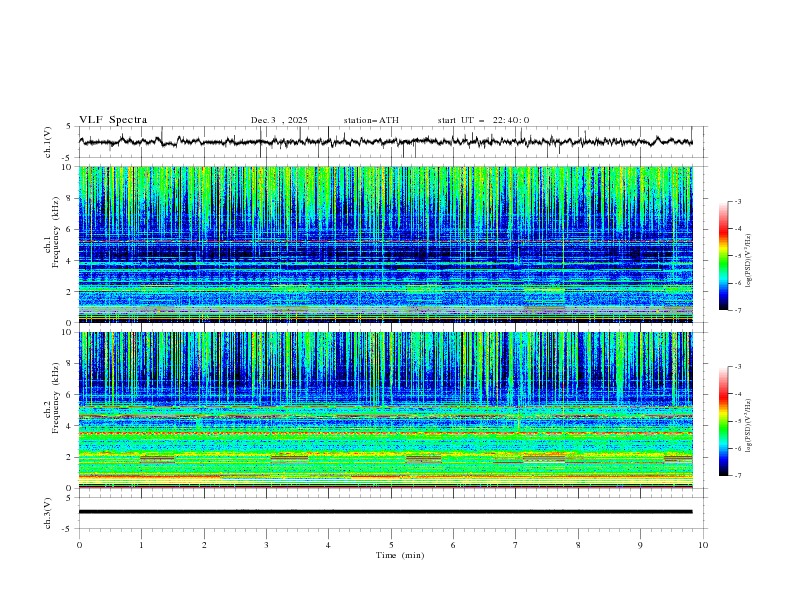Click the ch.2 PSD color scale bar
This screenshot has width=792, height=612.
point(724,421)
